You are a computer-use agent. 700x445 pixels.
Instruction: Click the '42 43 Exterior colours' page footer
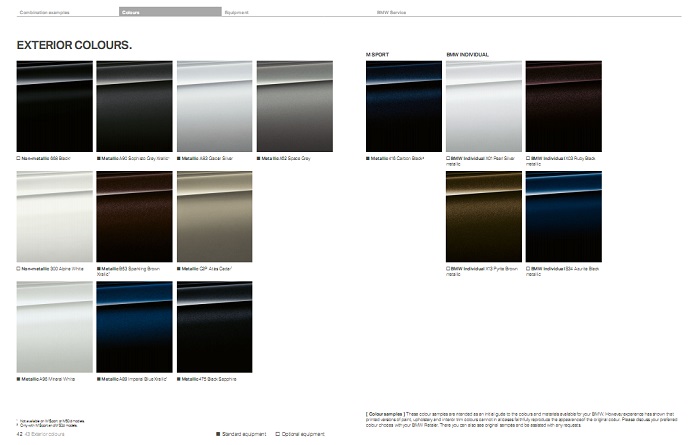(41, 434)
